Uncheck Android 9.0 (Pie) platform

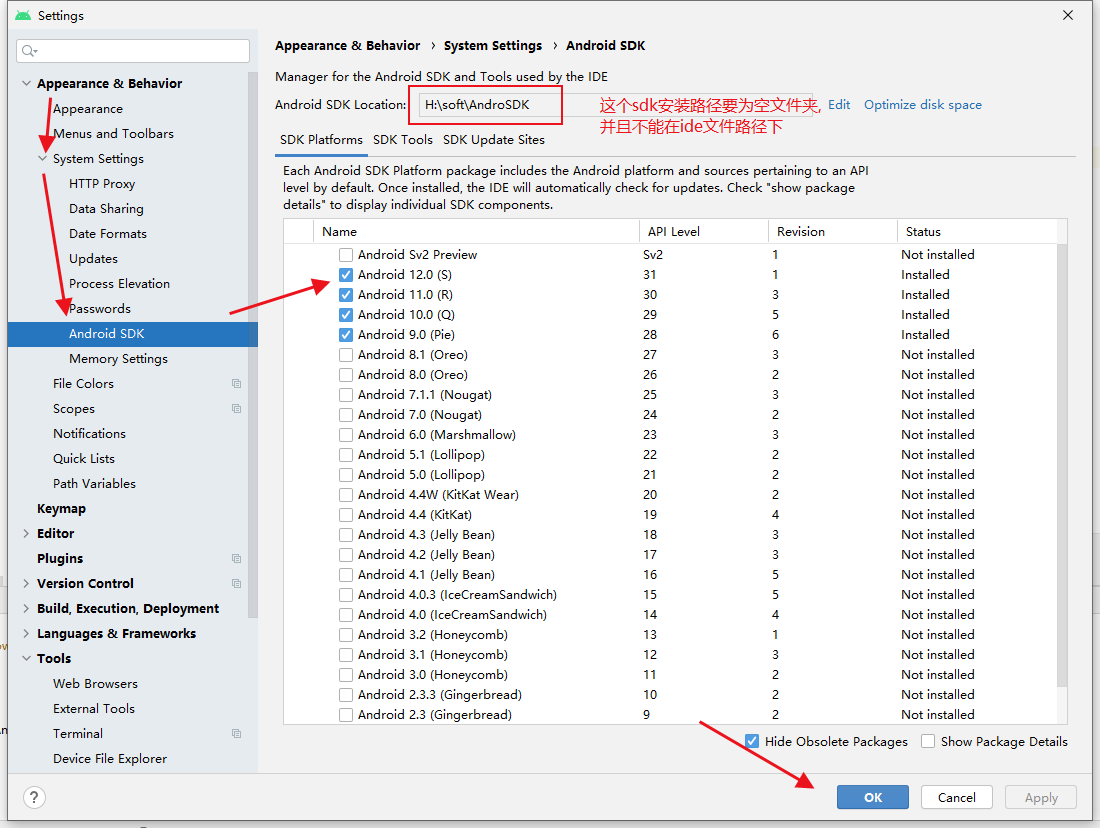coord(346,335)
